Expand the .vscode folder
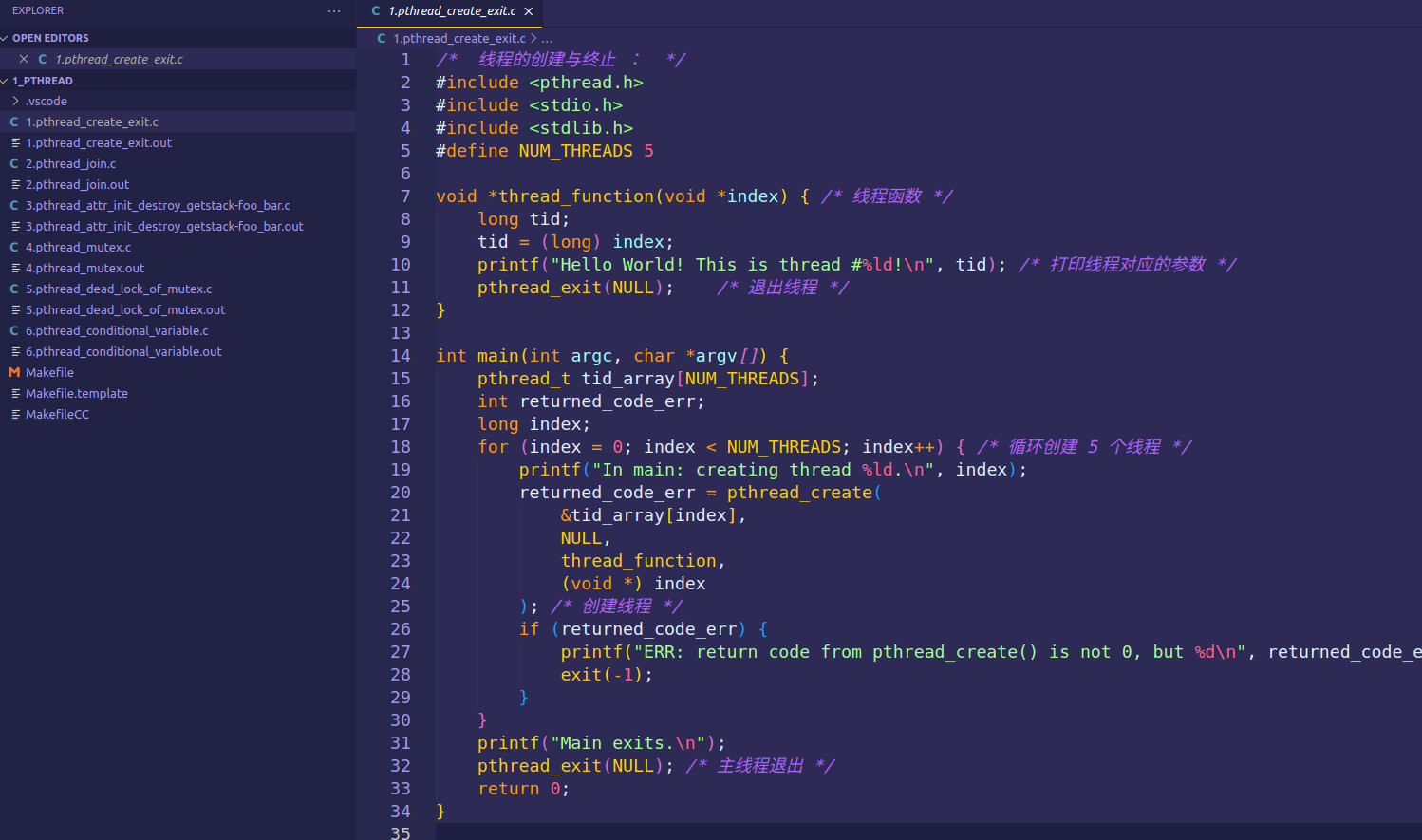Viewport: 1422px width, 840px height. (47, 102)
